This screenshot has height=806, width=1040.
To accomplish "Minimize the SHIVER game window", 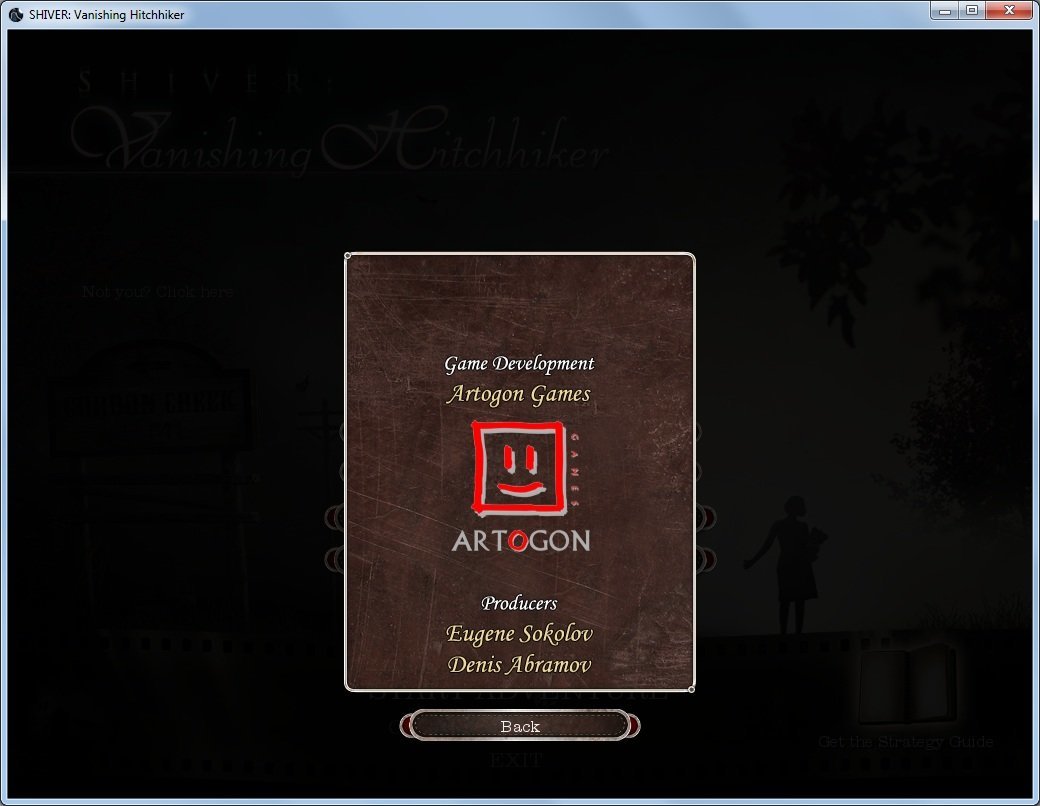I will (x=945, y=10).
